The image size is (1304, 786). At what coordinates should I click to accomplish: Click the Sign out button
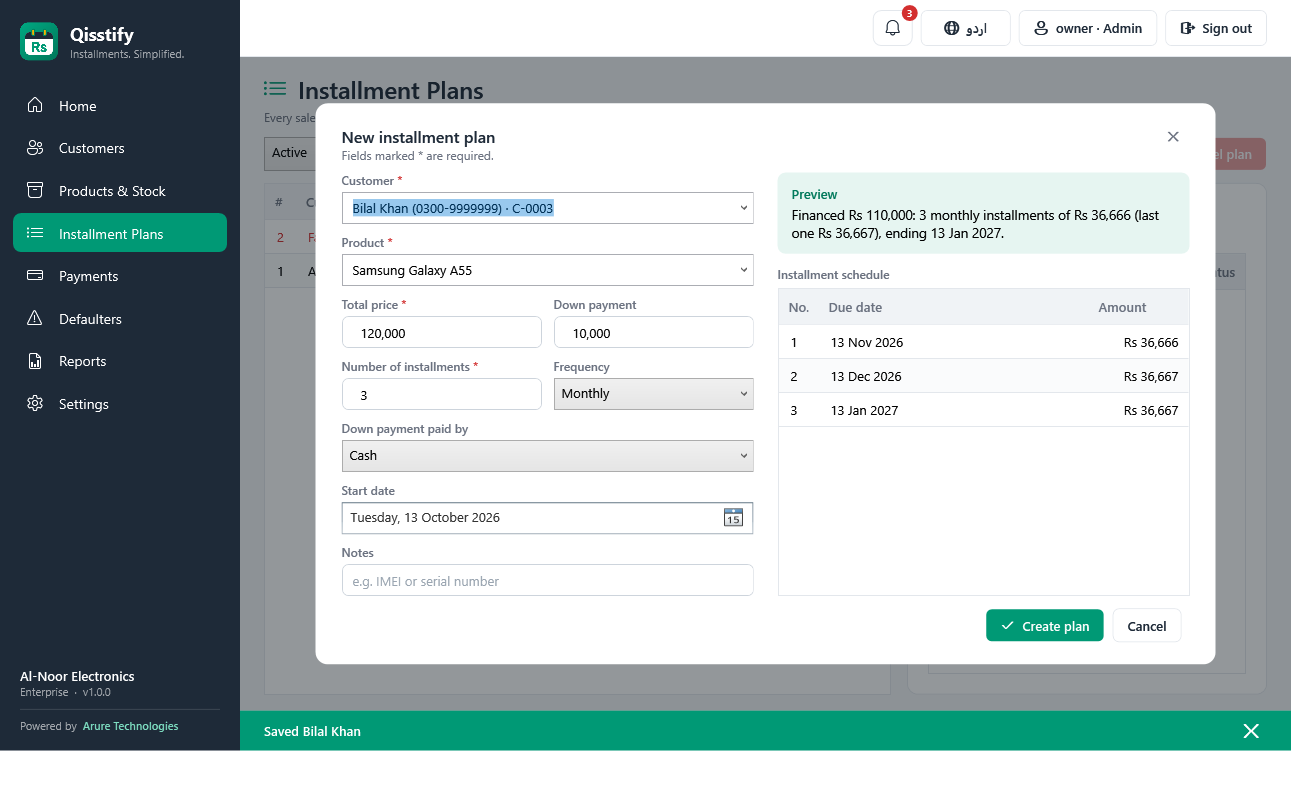point(1215,28)
